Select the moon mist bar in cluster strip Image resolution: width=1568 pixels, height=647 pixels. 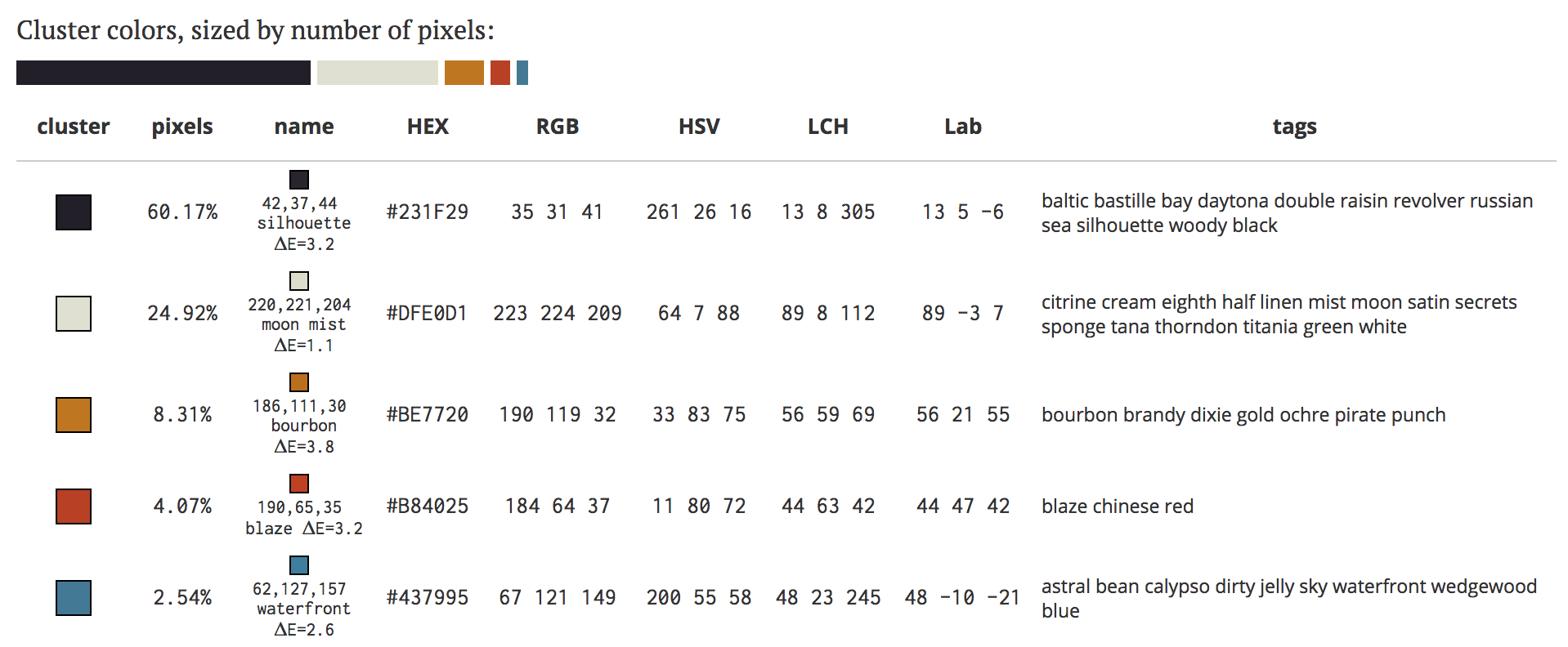[378, 73]
